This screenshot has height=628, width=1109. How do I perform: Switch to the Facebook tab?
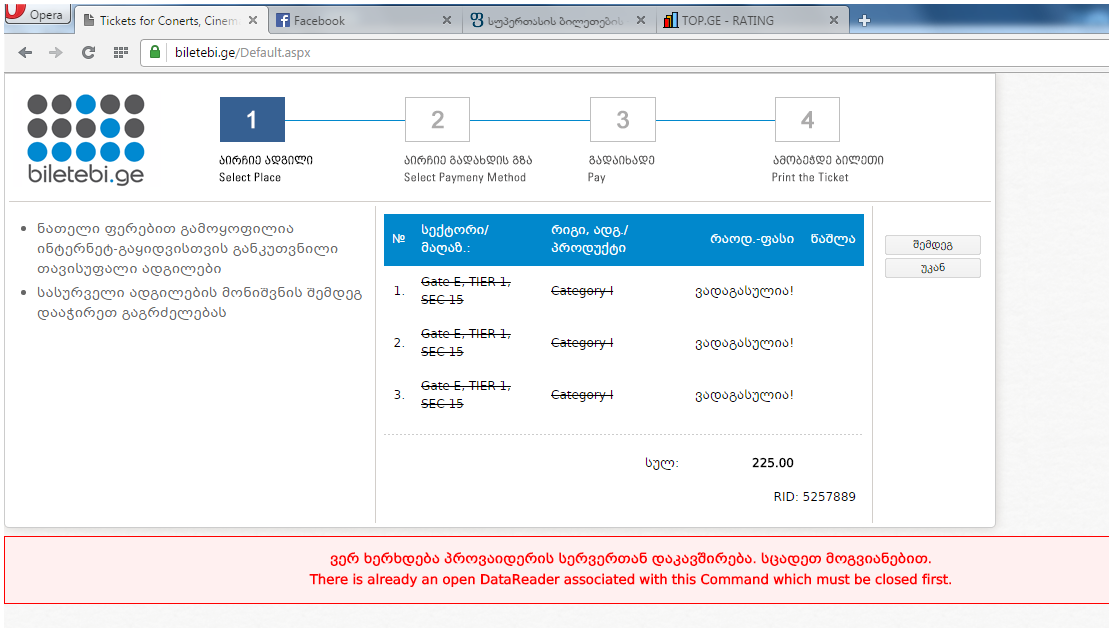tap(364, 21)
